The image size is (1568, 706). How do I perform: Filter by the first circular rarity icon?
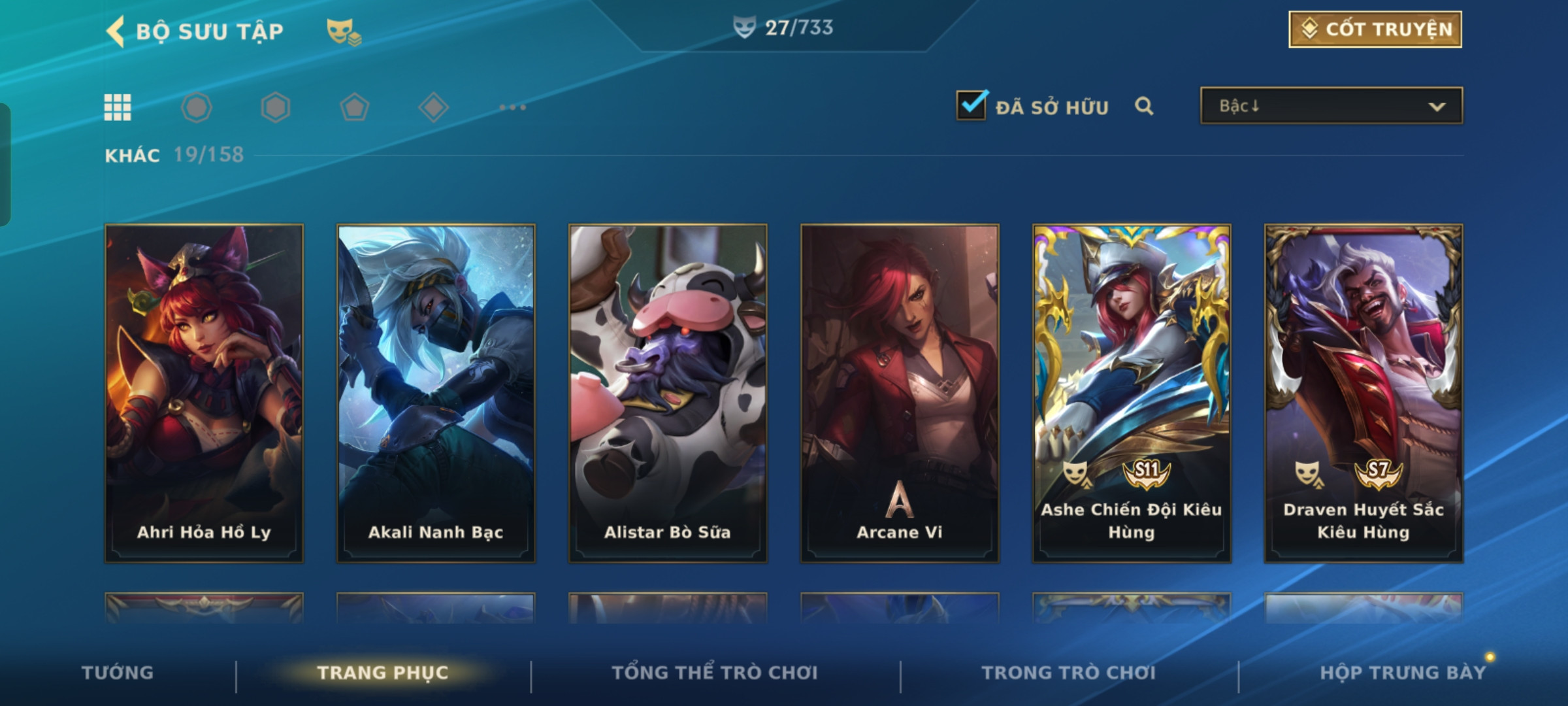[x=197, y=107]
